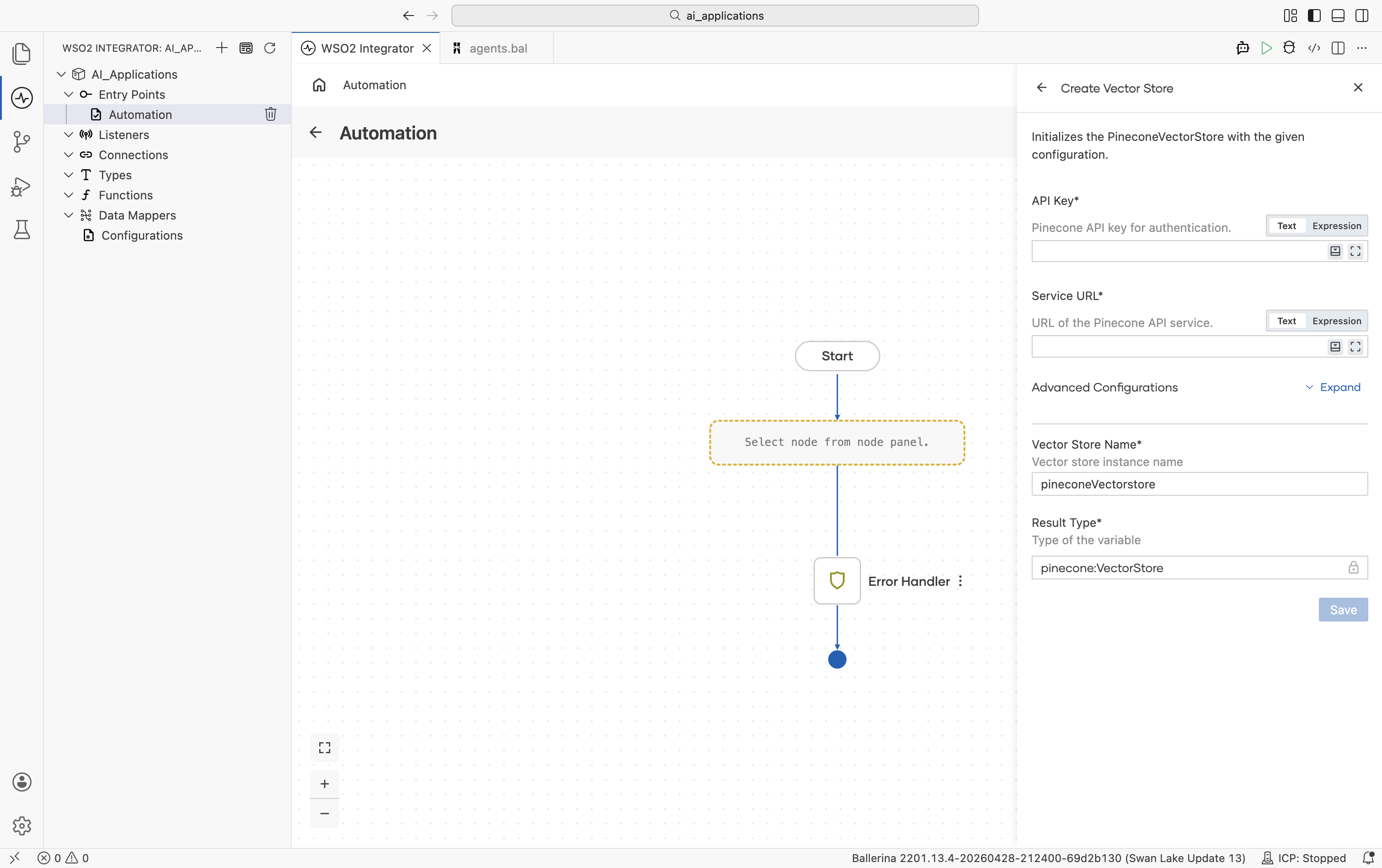Select Text mode for API Key

pyautogui.click(x=1287, y=225)
